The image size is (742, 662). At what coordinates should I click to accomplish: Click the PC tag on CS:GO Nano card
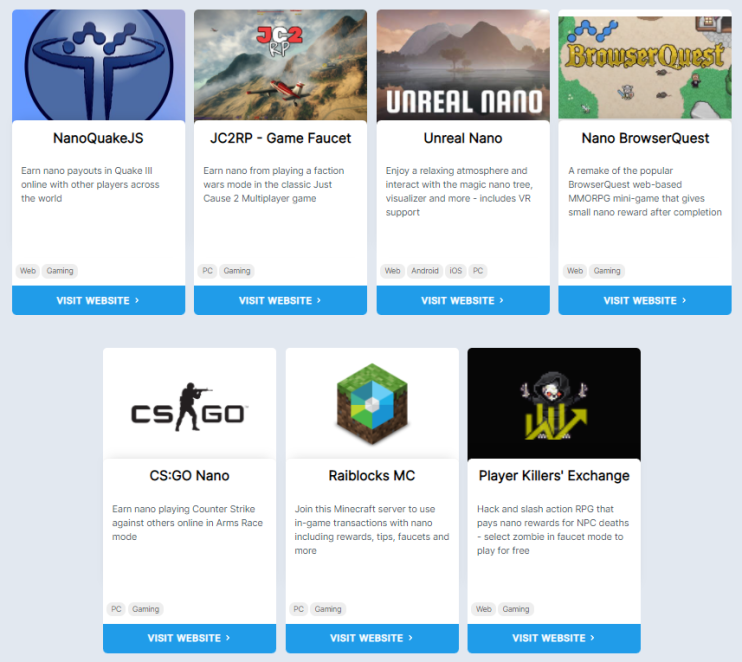click(116, 609)
